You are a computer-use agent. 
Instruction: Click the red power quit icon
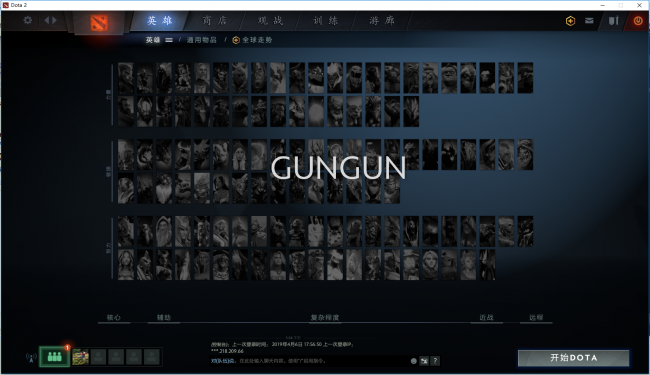tap(638, 21)
